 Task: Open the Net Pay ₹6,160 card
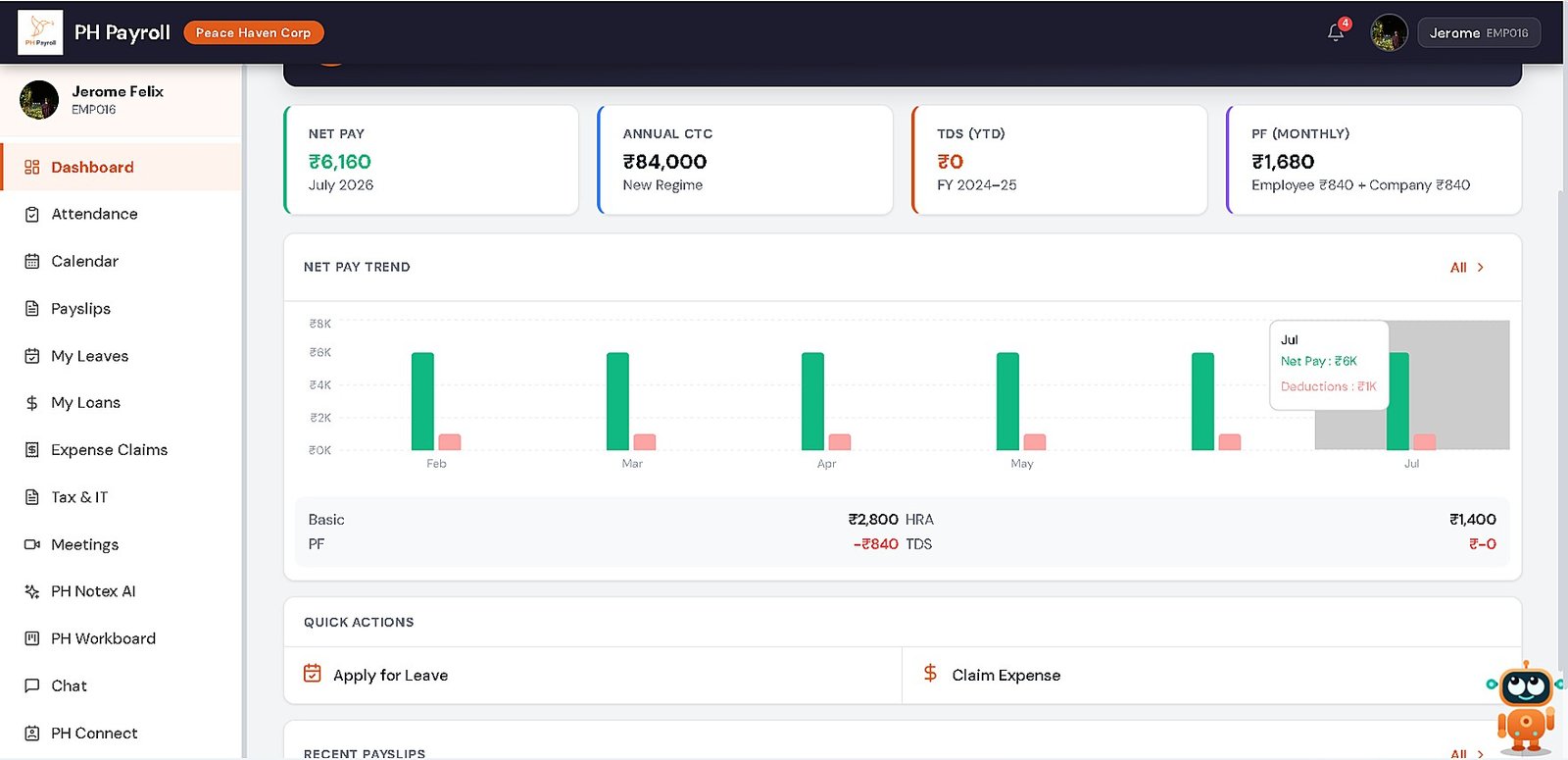click(x=431, y=160)
